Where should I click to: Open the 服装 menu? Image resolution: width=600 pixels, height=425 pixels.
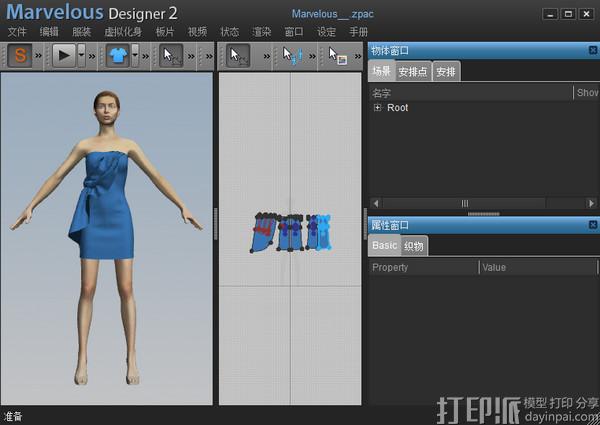point(82,32)
